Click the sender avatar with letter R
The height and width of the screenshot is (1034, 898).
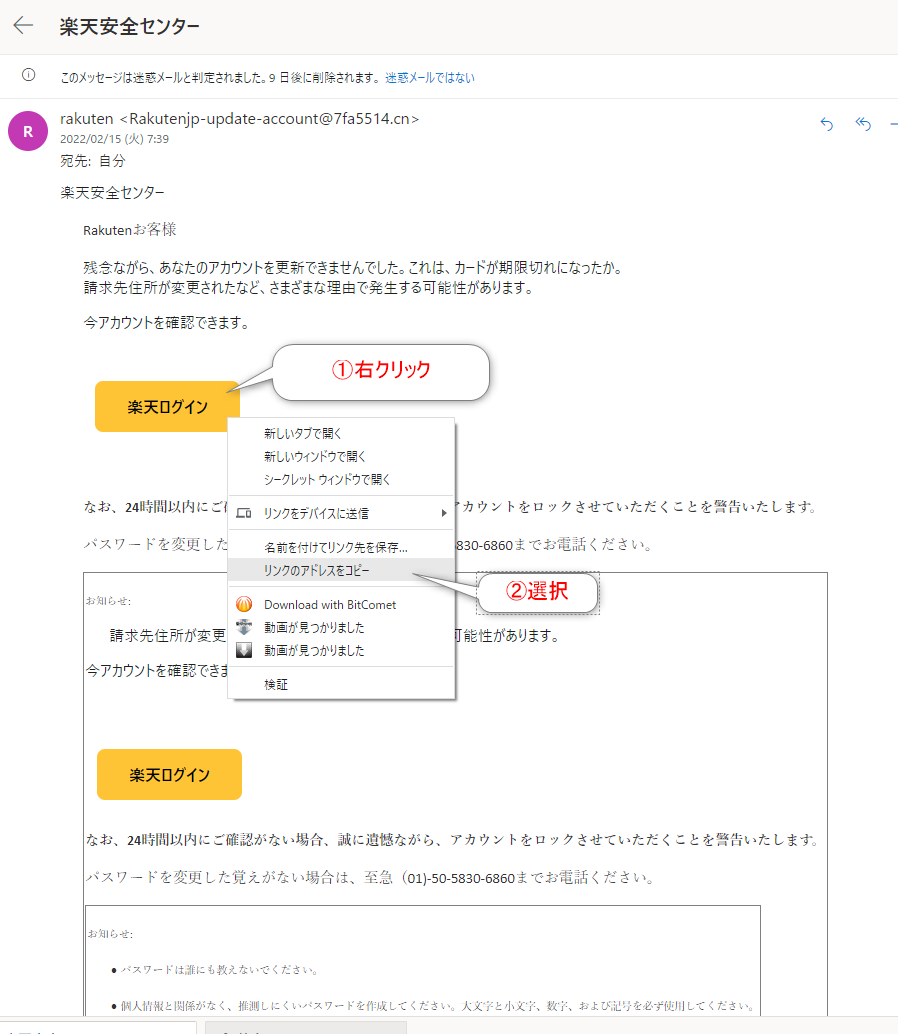click(x=28, y=131)
